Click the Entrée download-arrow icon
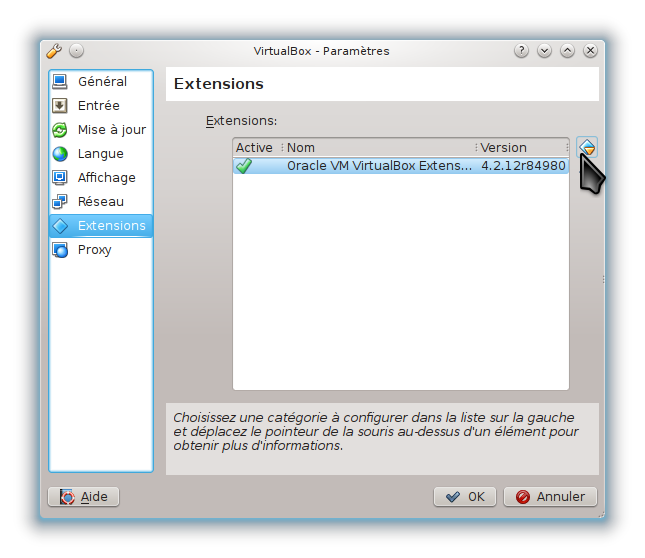The image size is (645, 558). pos(60,106)
